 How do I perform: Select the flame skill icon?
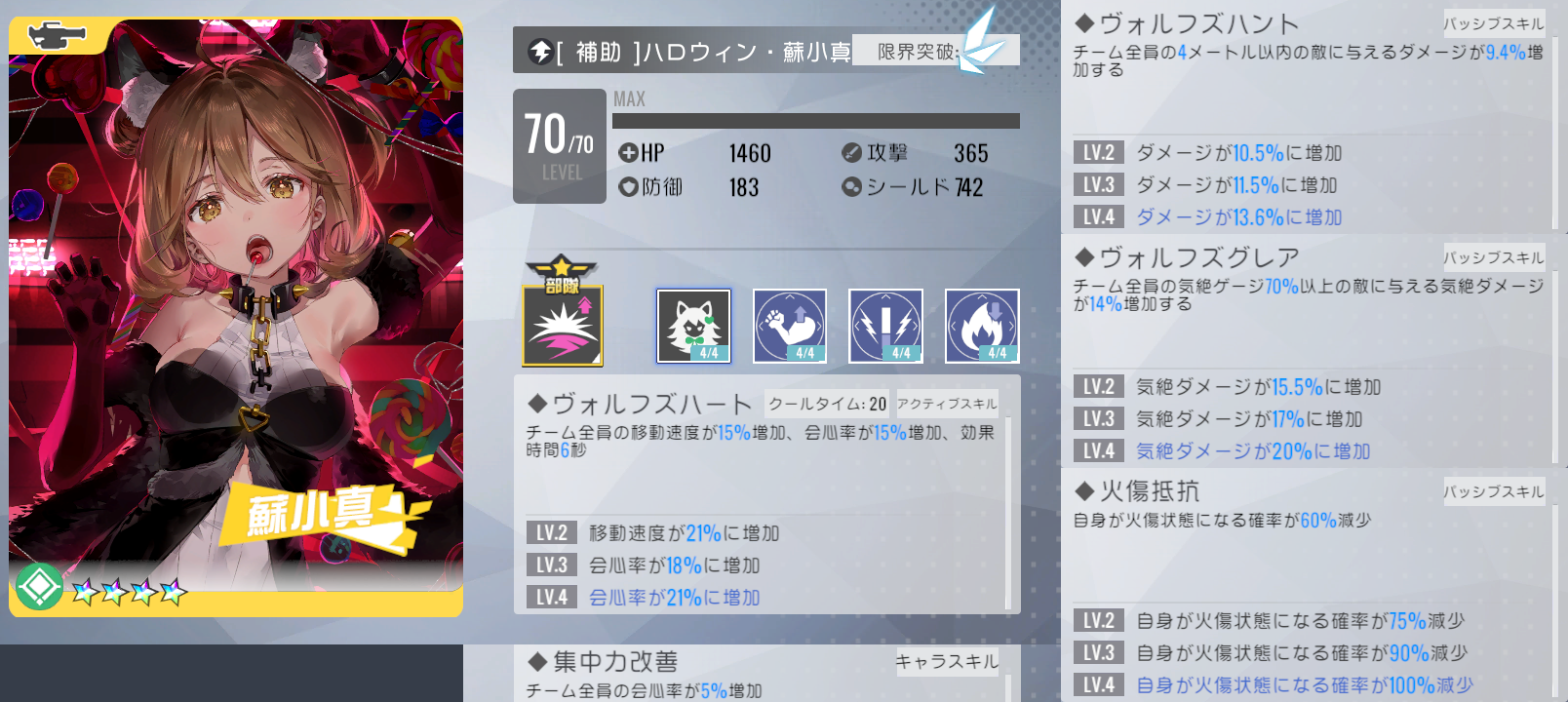(982, 326)
